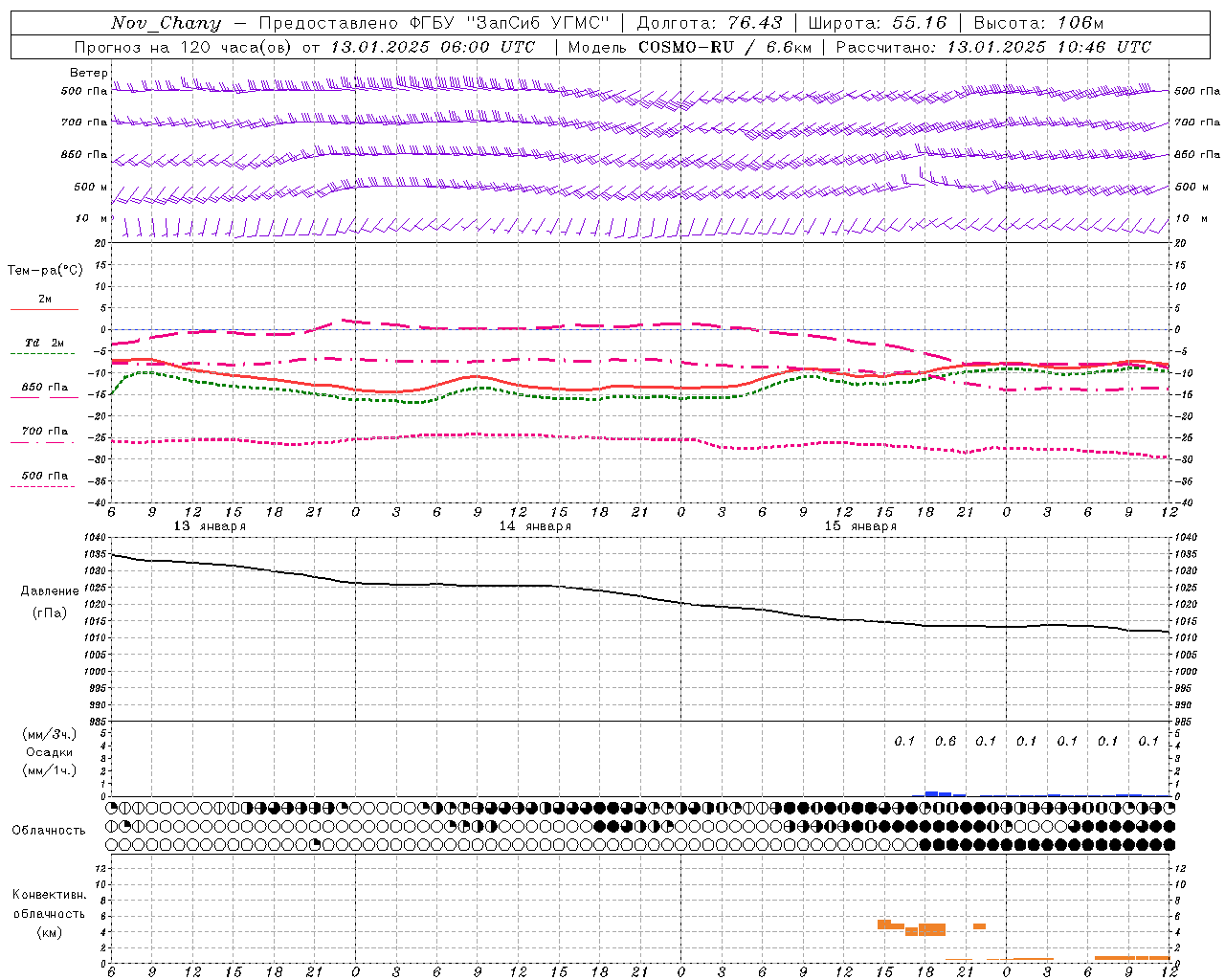Click the legend line sample beneath Td 2м
The height and width of the screenshot is (980, 1225).
pyautogui.click(x=44, y=354)
